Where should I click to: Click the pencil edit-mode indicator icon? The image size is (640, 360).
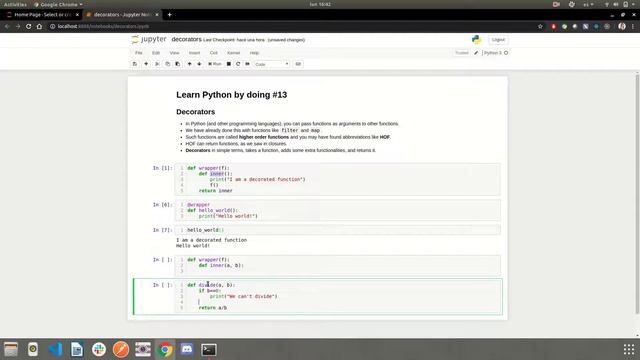tap(476, 53)
